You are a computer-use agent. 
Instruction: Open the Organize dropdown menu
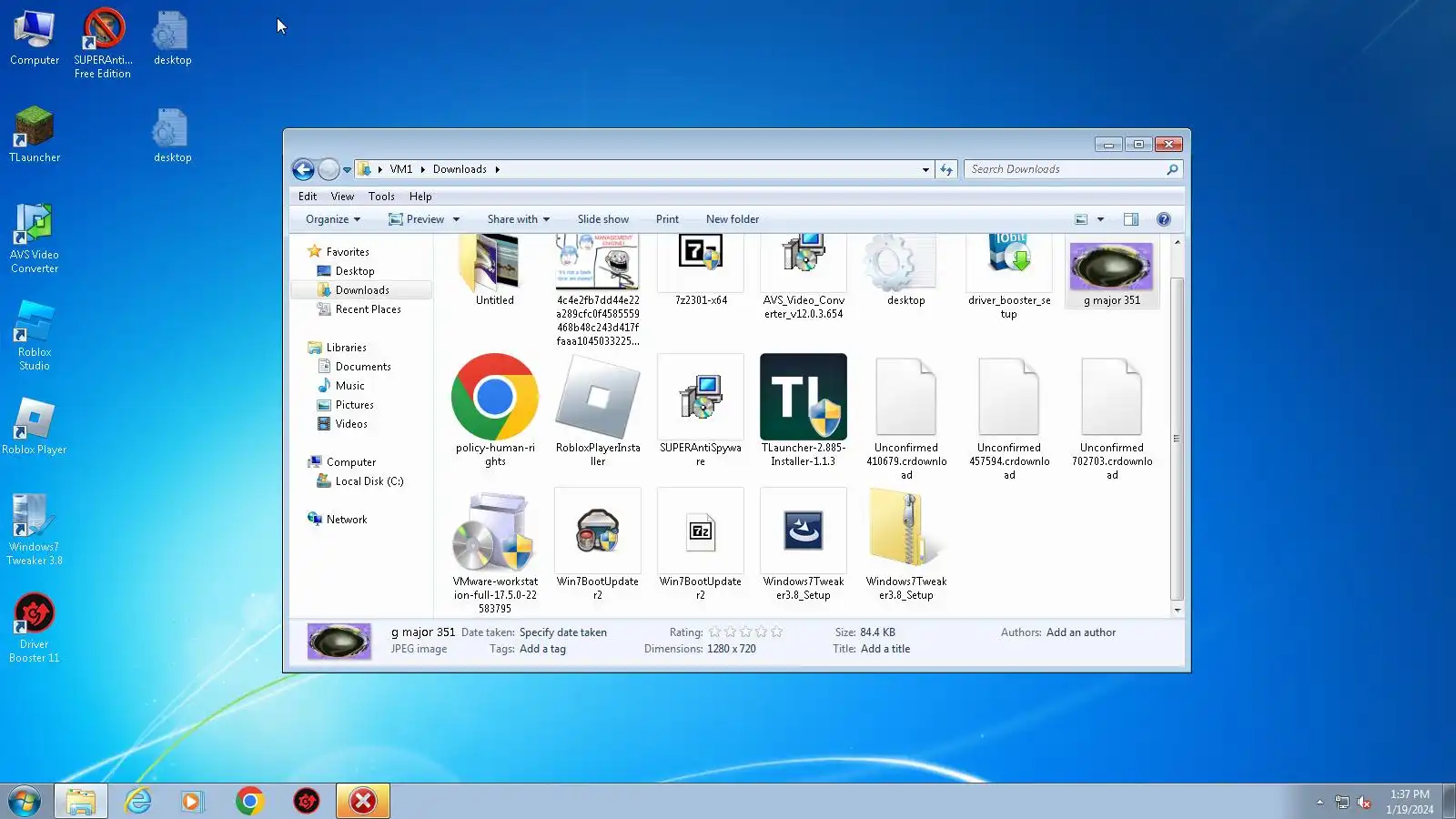pos(333,219)
